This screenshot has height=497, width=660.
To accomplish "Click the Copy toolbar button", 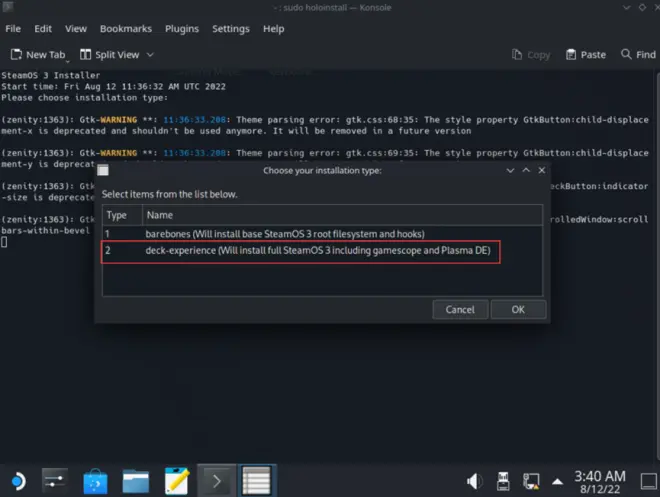I will tap(531, 55).
